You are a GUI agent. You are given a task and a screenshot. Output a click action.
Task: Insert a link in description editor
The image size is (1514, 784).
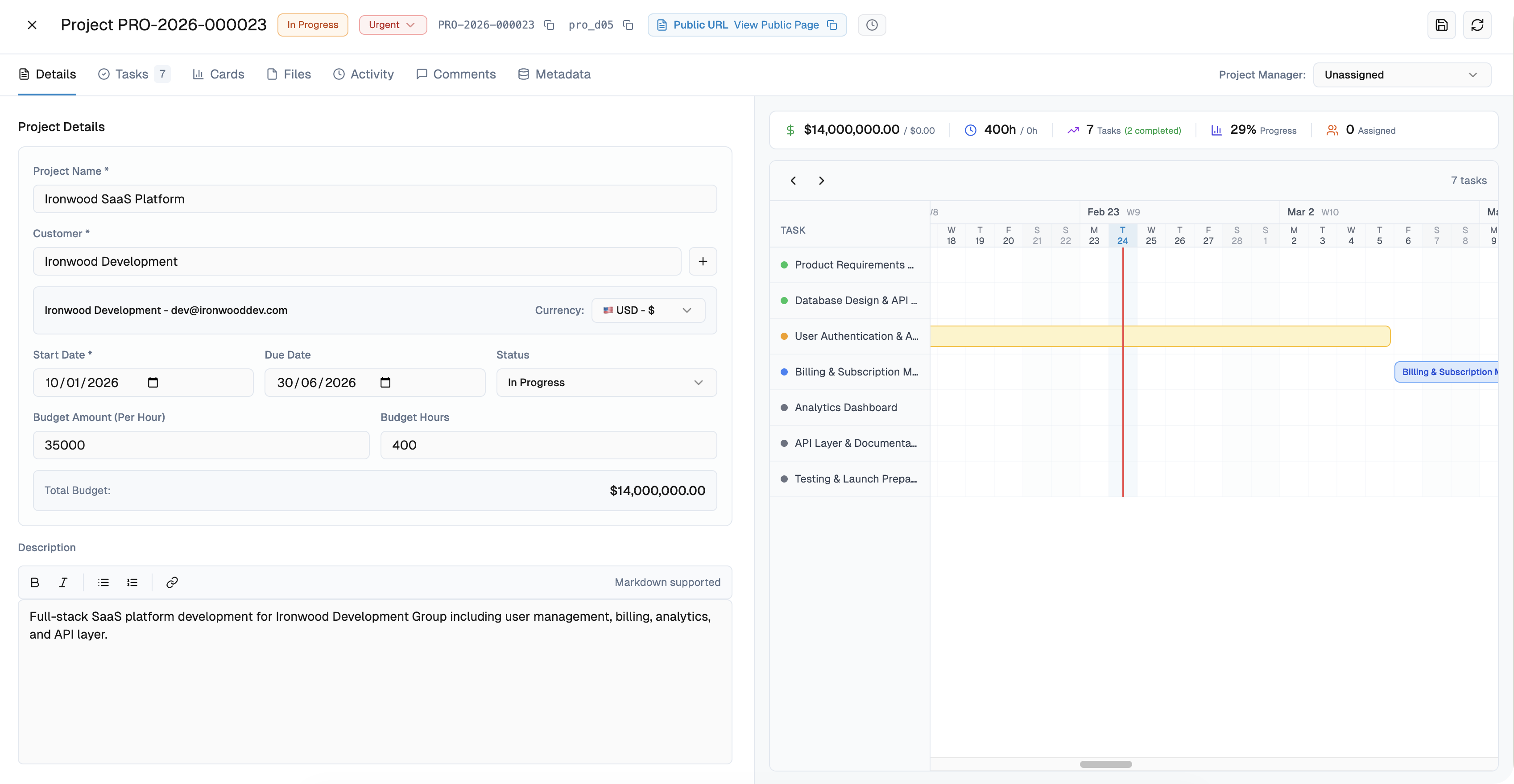point(172,582)
